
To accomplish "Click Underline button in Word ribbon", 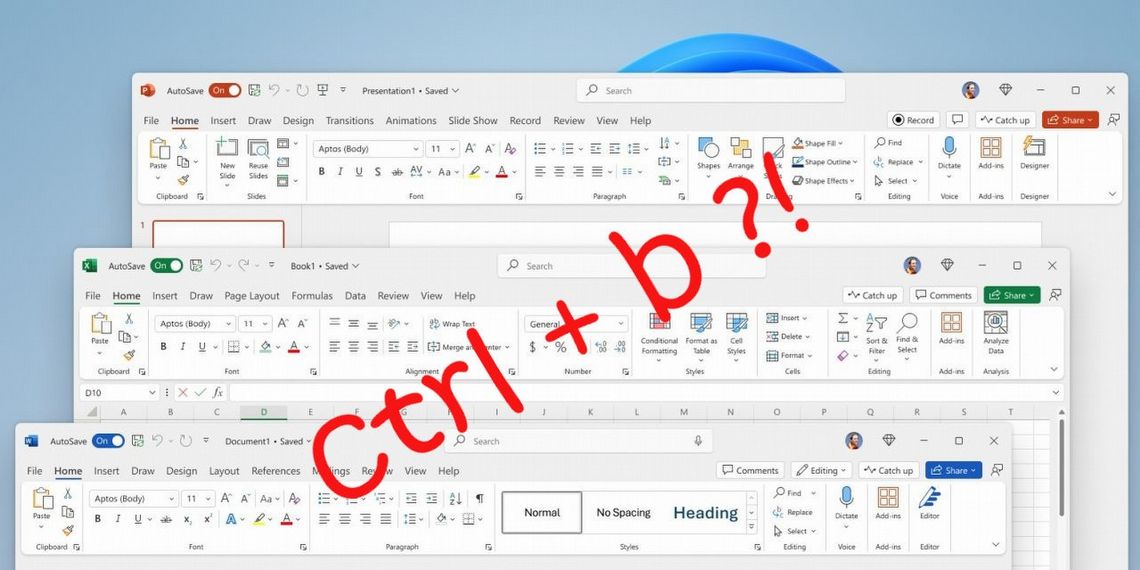I will point(137,519).
